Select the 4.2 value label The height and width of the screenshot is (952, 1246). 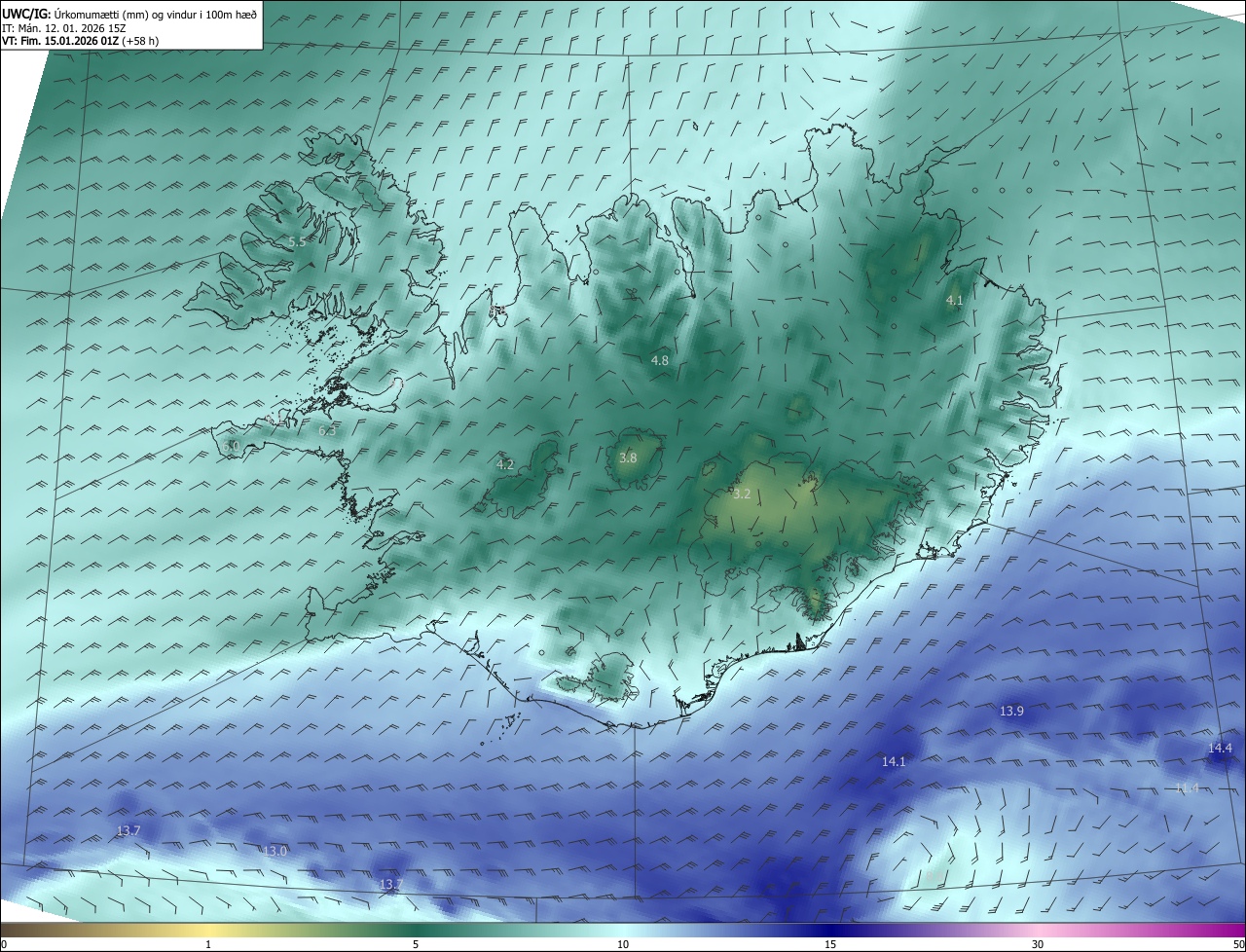[x=505, y=464]
